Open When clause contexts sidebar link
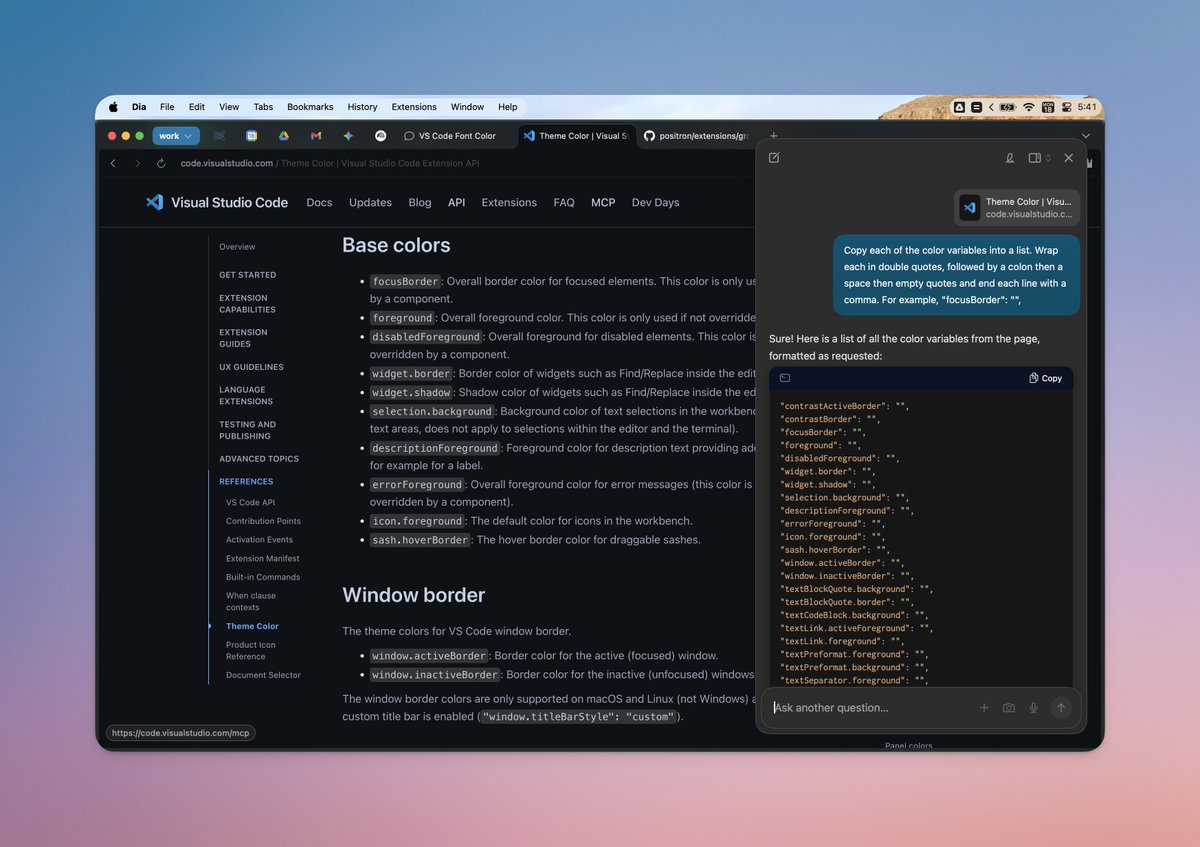This screenshot has height=847, width=1200. (251, 601)
